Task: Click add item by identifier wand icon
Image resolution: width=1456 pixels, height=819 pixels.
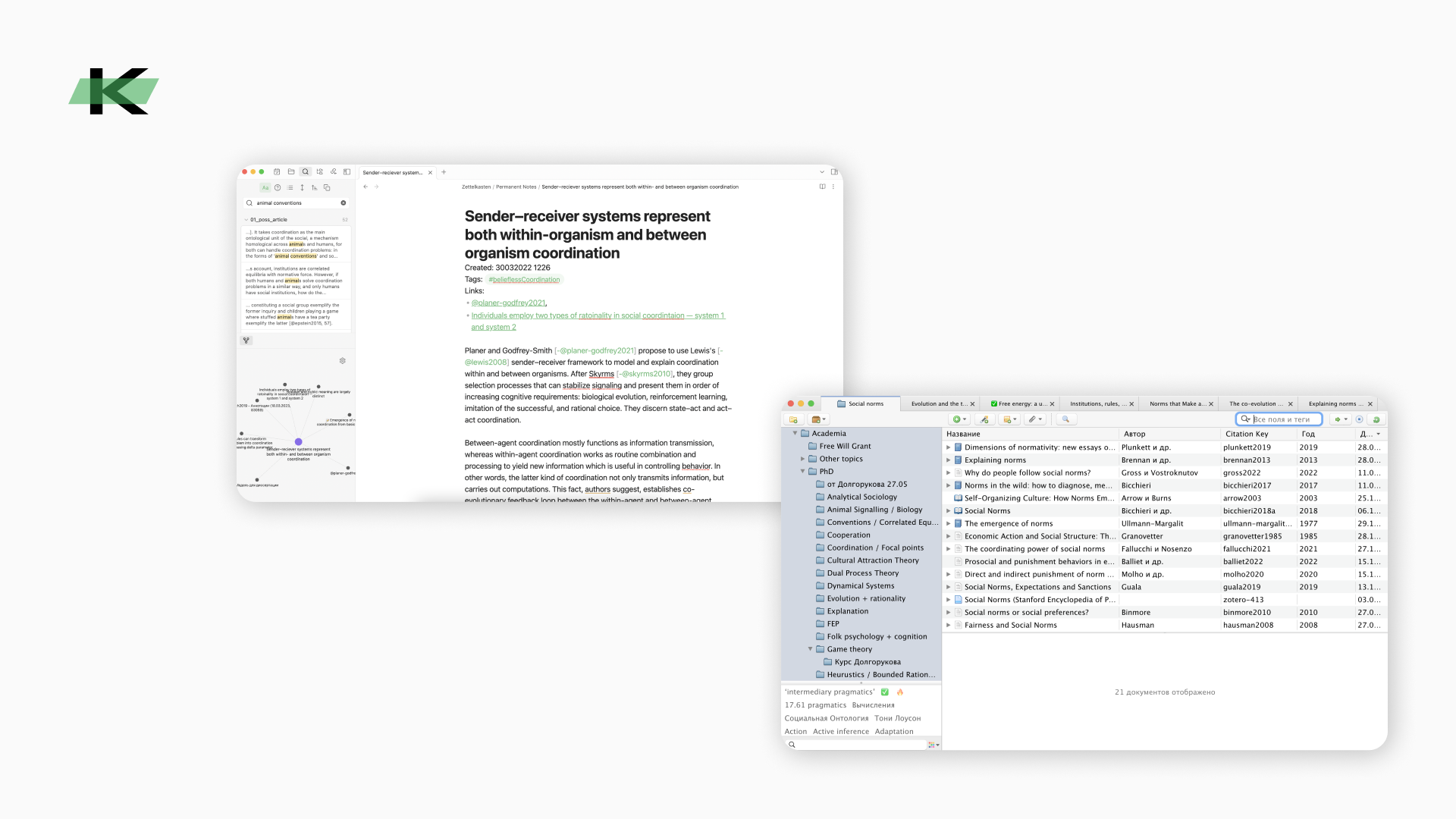Action: (x=984, y=419)
